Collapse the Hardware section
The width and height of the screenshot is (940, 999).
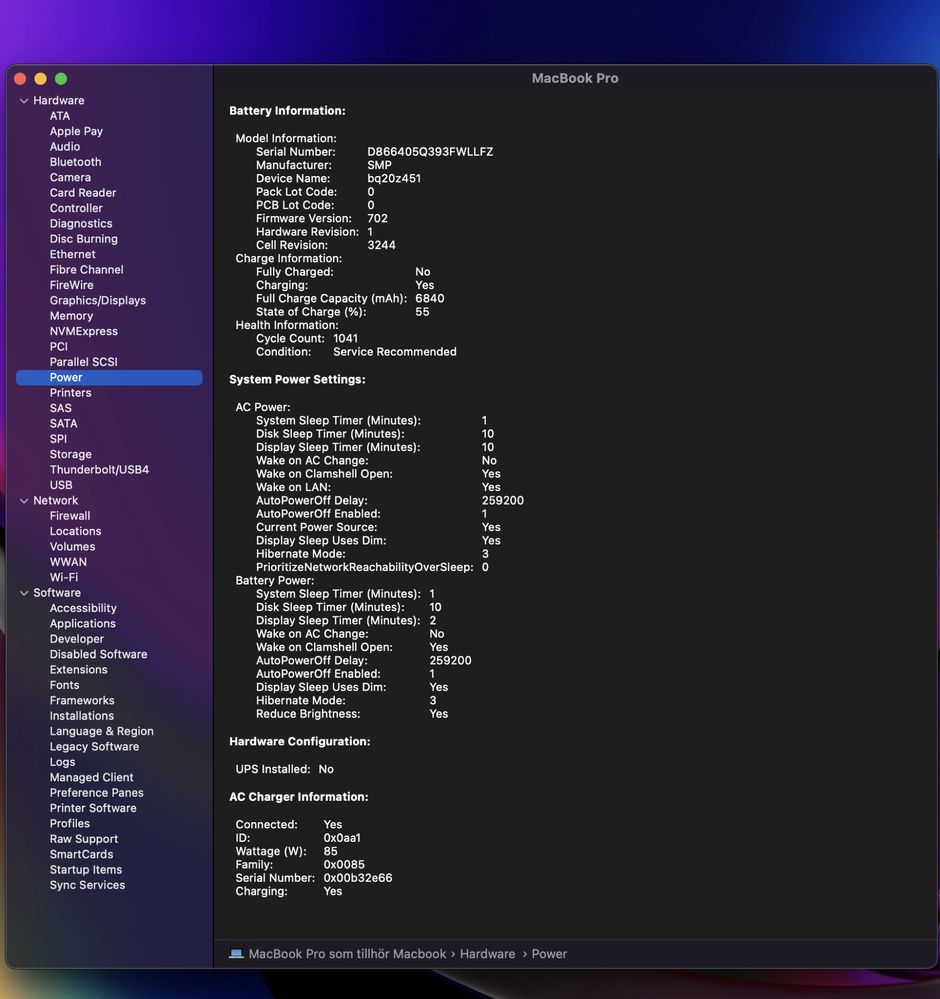24,101
